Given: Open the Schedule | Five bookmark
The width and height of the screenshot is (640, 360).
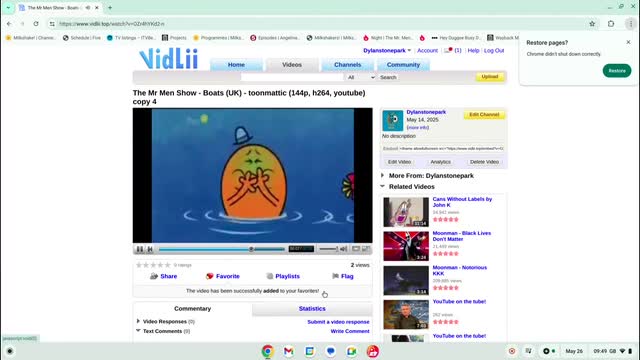Looking at the screenshot, I should pos(82,38).
